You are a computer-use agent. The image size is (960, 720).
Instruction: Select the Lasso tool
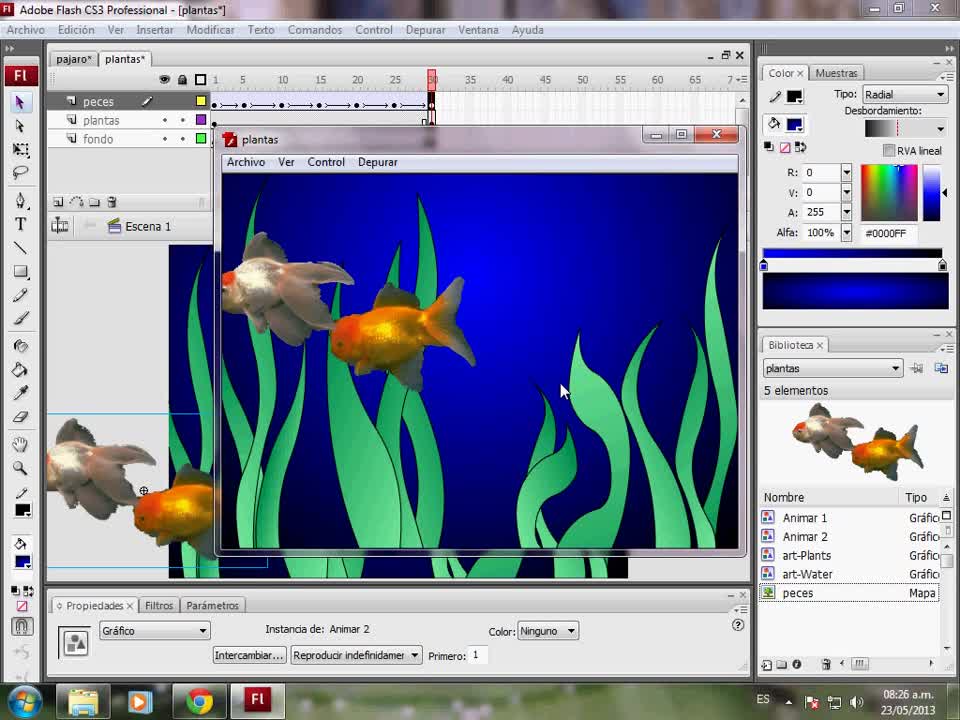(x=20, y=173)
